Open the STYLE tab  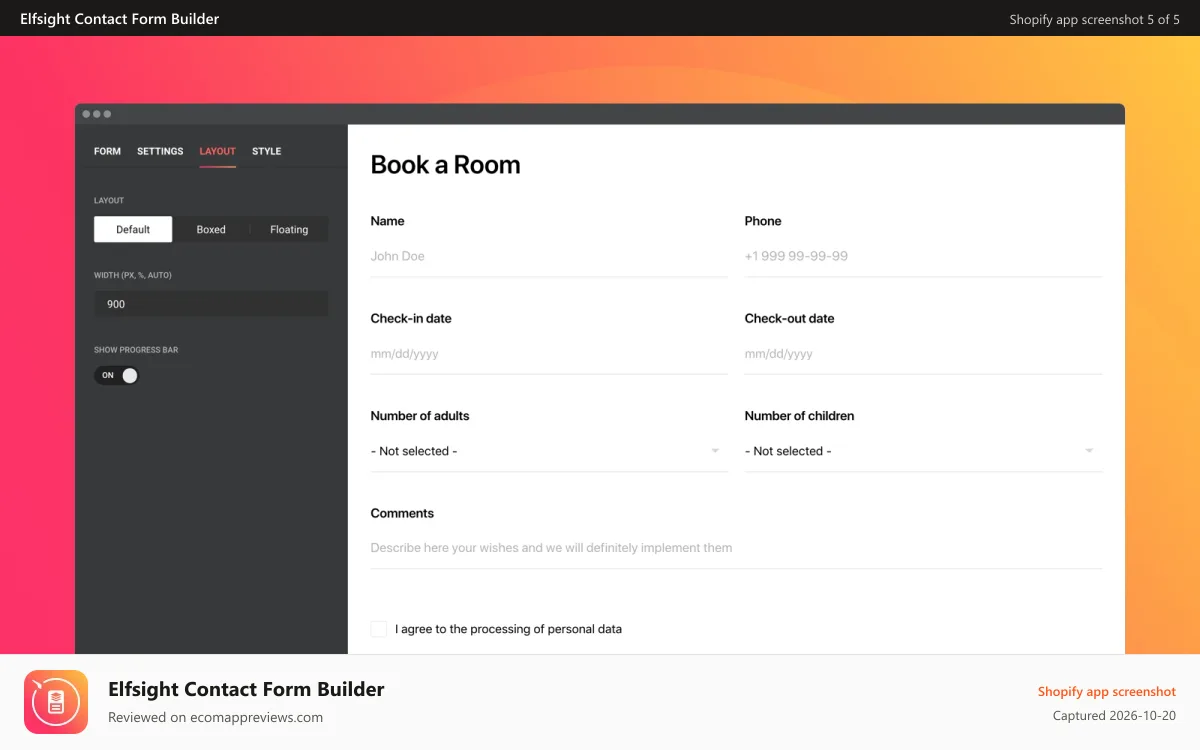pyautogui.click(x=266, y=151)
